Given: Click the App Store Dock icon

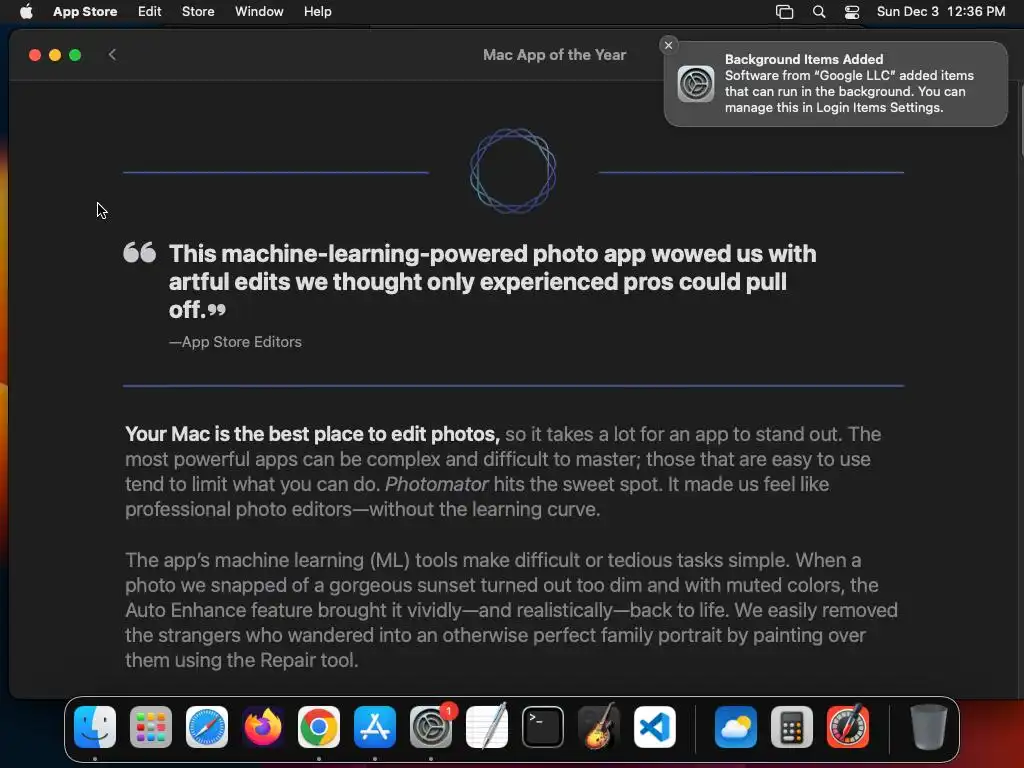Looking at the screenshot, I should point(375,727).
